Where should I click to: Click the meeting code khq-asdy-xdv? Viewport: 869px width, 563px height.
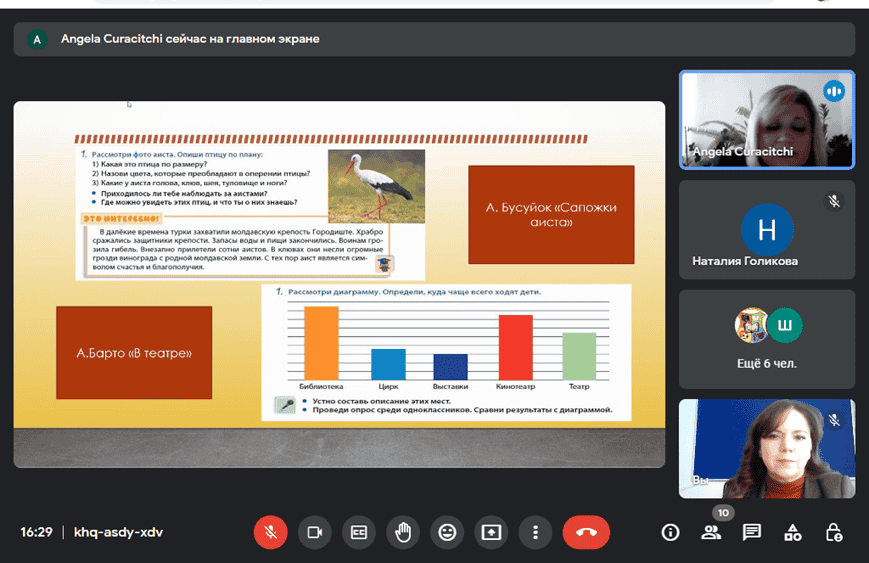tap(118, 532)
